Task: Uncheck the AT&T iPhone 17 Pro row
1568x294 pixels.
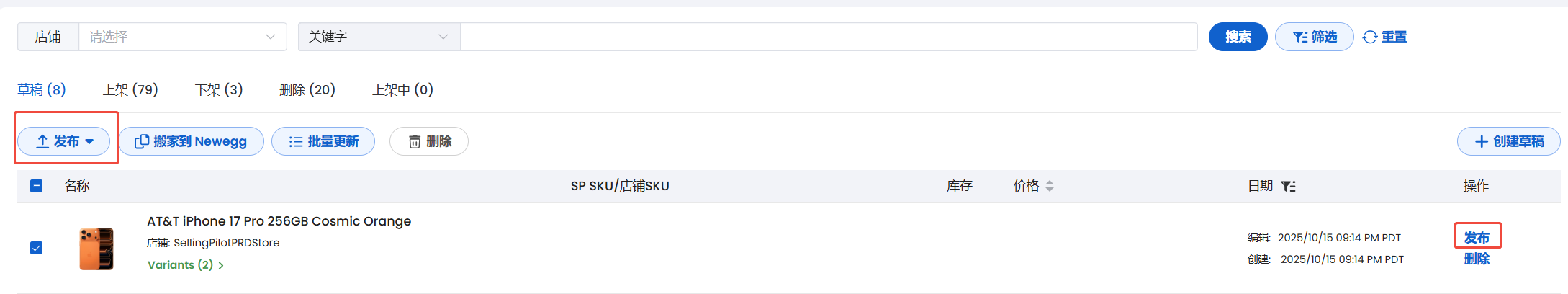Action: point(37,248)
